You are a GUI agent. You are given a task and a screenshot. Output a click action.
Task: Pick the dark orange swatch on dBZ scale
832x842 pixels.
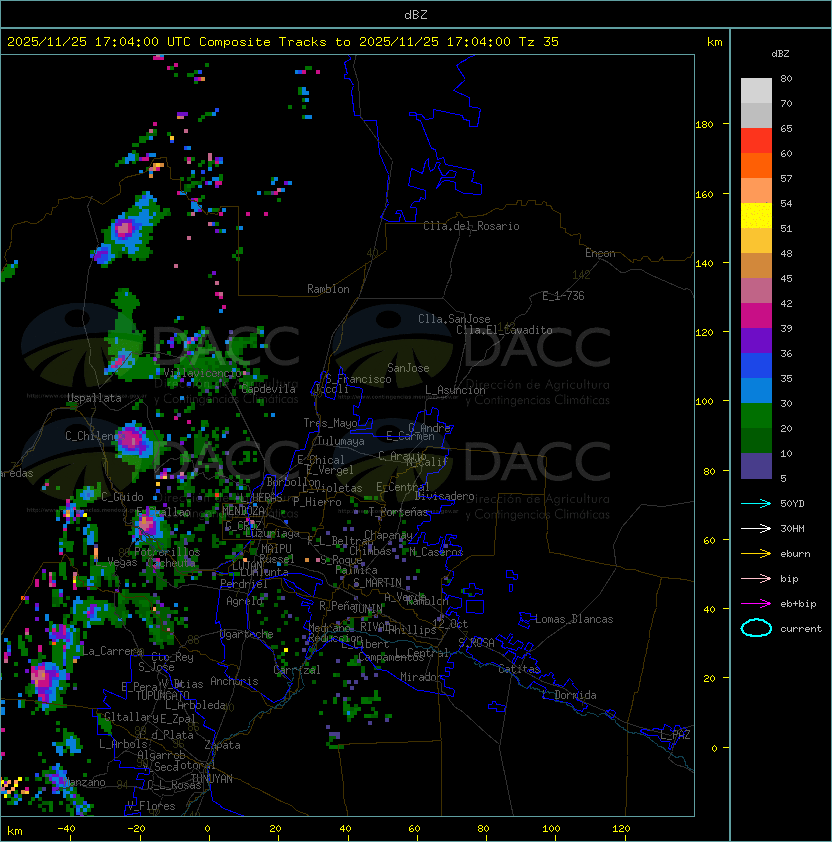(756, 165)
